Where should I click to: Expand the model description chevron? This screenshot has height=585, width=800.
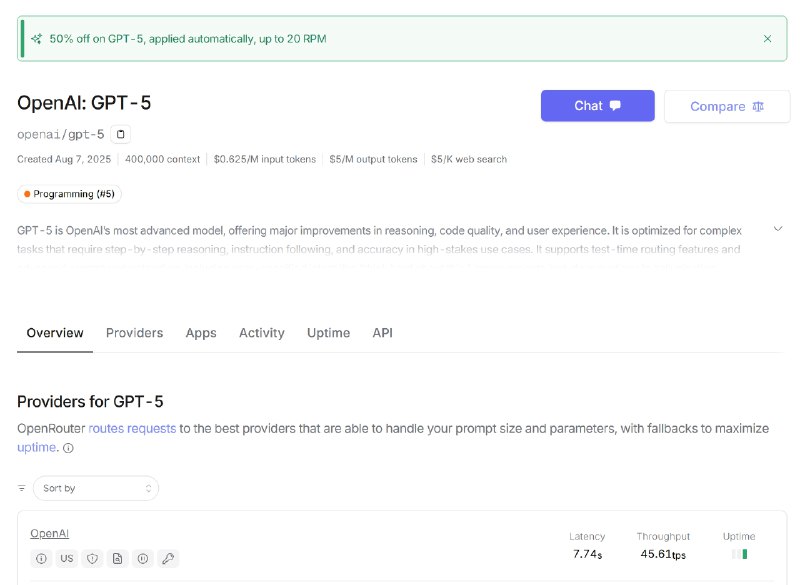(778, 228)
